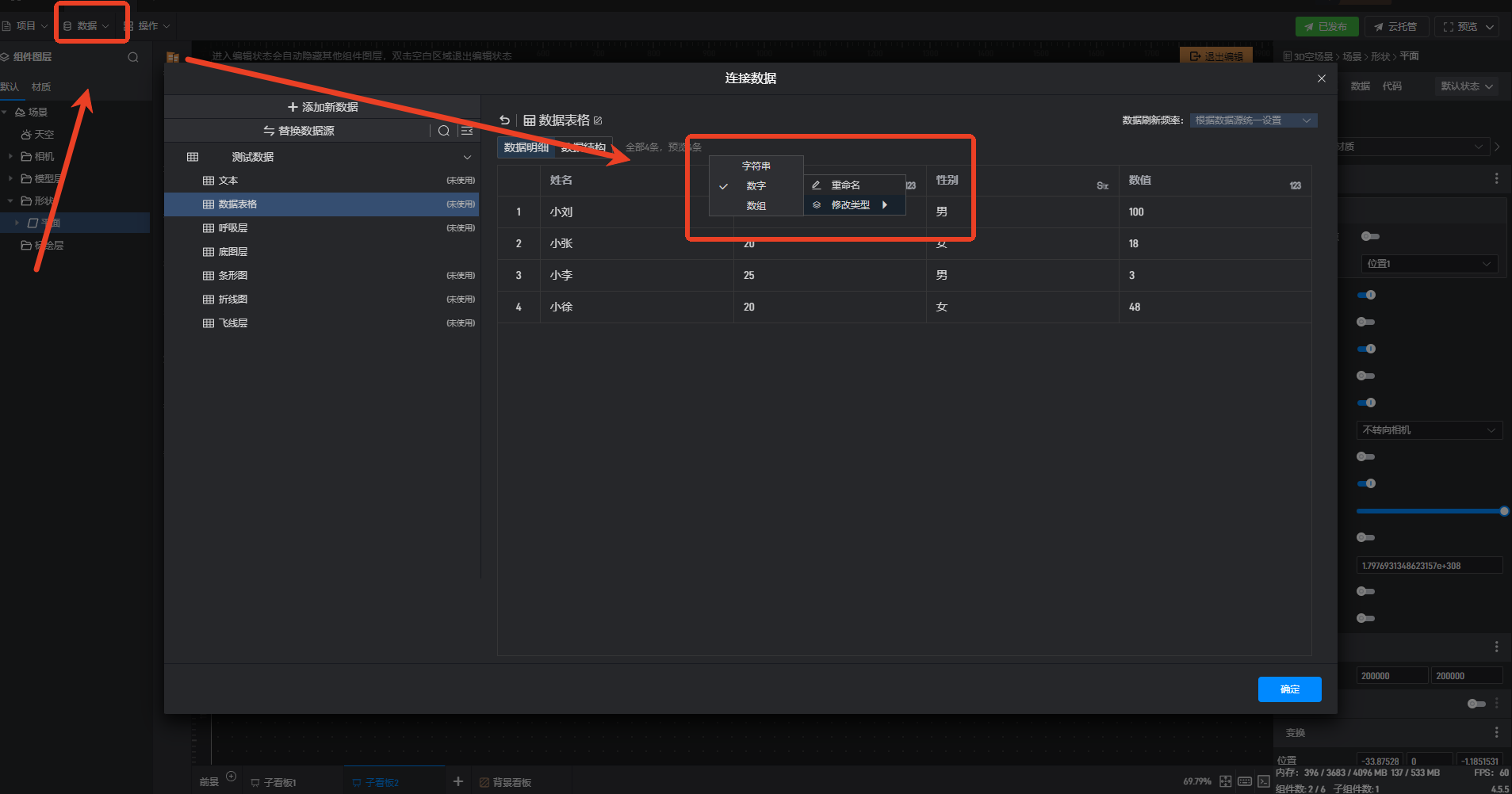Close the 连接数据 dialog
This screenshot has height=794, width=1512.
[1321, 78]
